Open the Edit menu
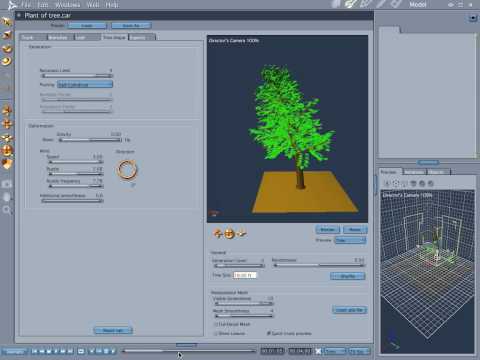The width and height of the screenshot is (480, 360). pyautogui.click(x=43, y=5)
